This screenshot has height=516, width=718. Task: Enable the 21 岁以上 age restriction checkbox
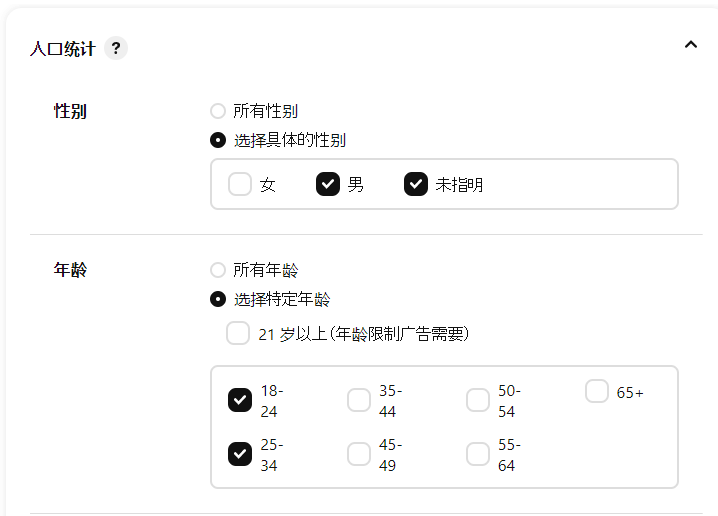pyautogui.click(x=238, y=333)
